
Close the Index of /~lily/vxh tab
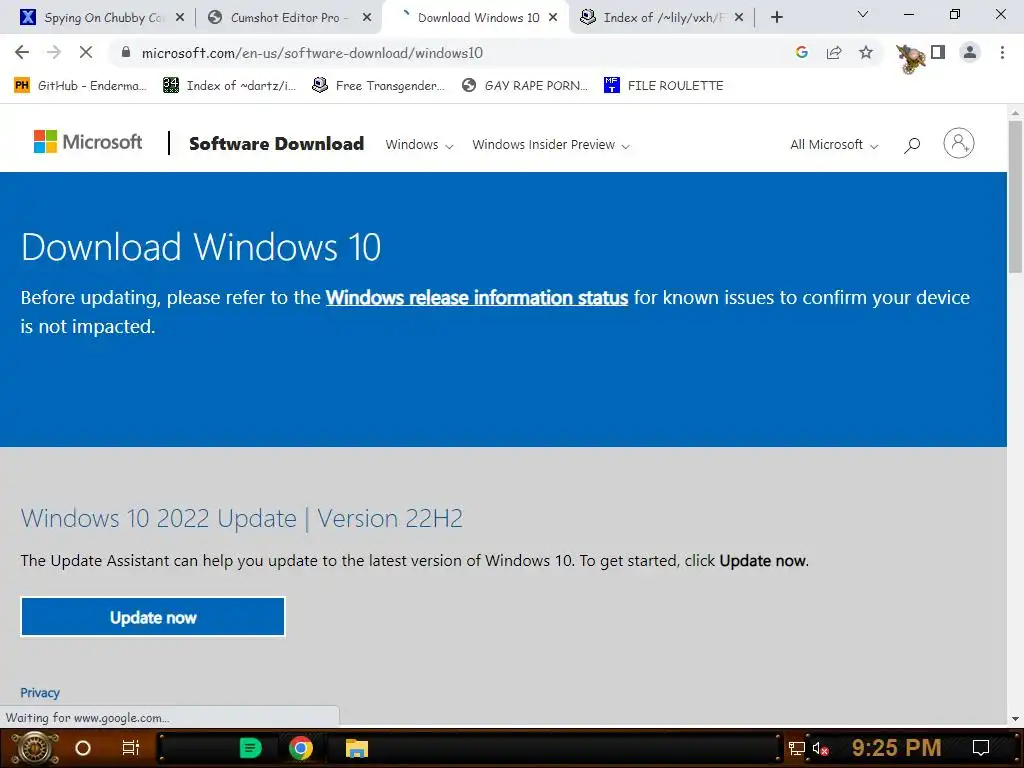coord(739,18)
